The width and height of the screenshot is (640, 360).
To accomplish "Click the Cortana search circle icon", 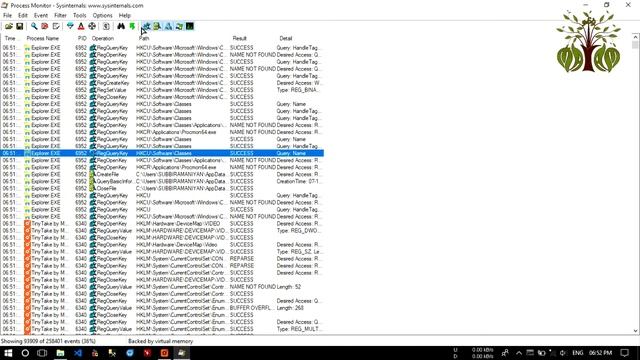I will 25,353.
